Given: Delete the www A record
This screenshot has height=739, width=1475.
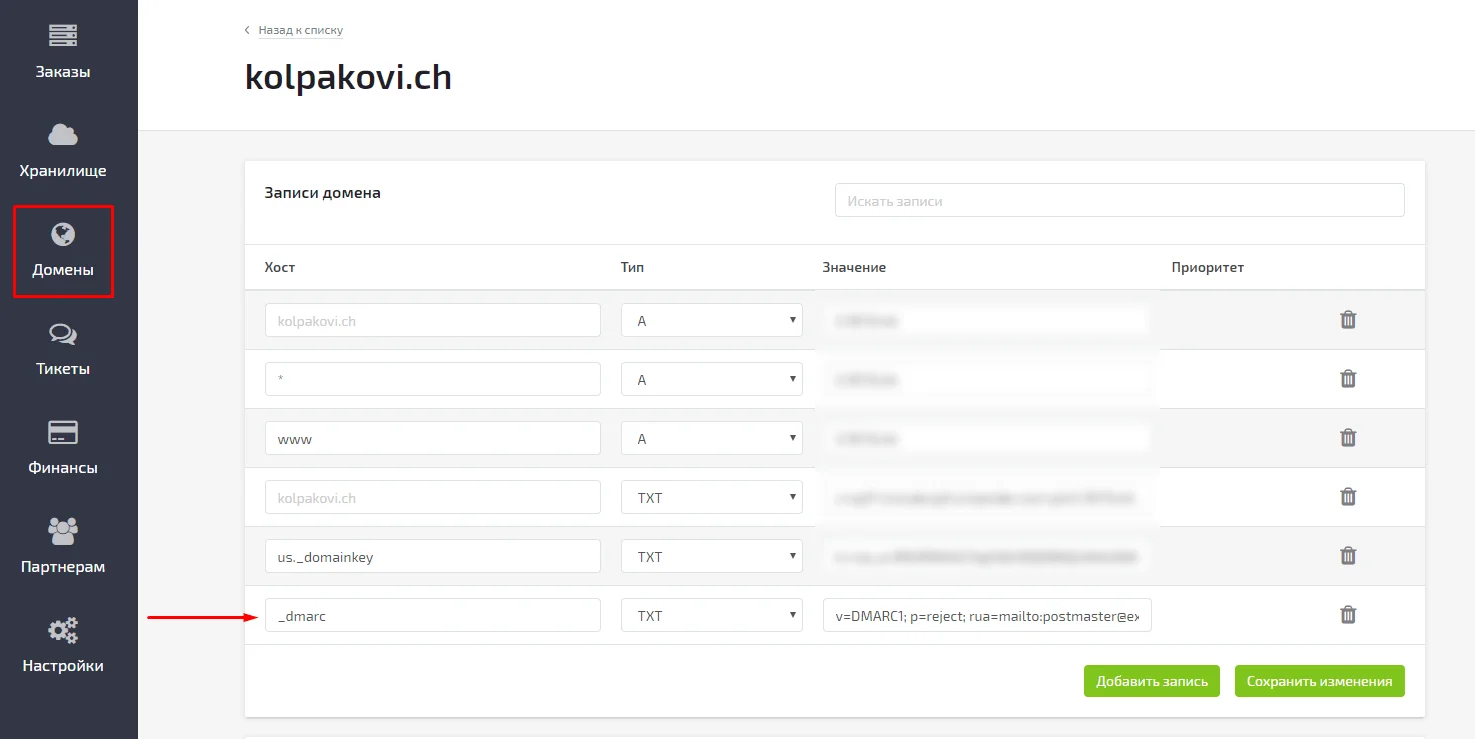Looking at the screenshot, I should pos(1348,438).
